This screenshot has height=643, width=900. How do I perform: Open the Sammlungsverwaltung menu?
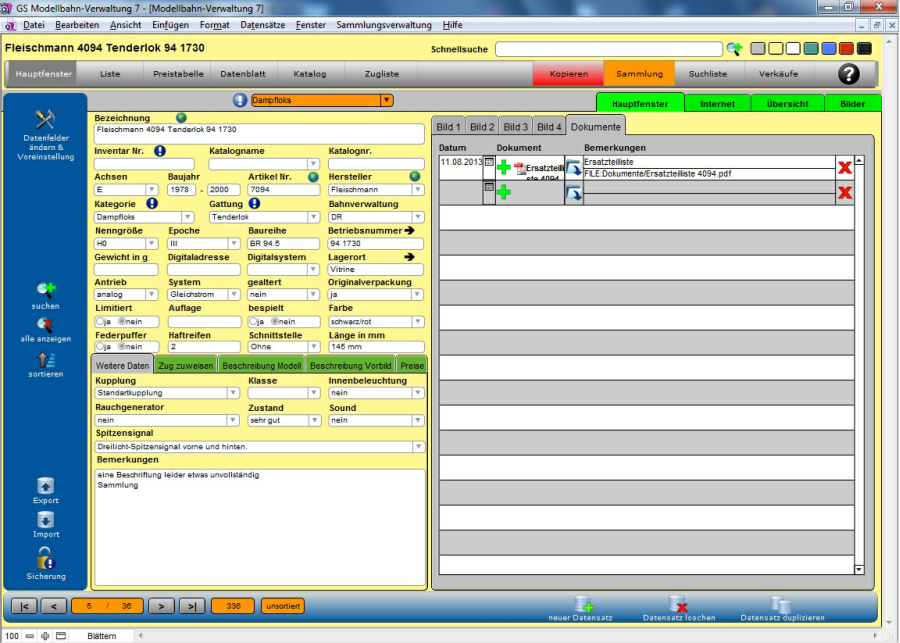click(x=384, y=25)
